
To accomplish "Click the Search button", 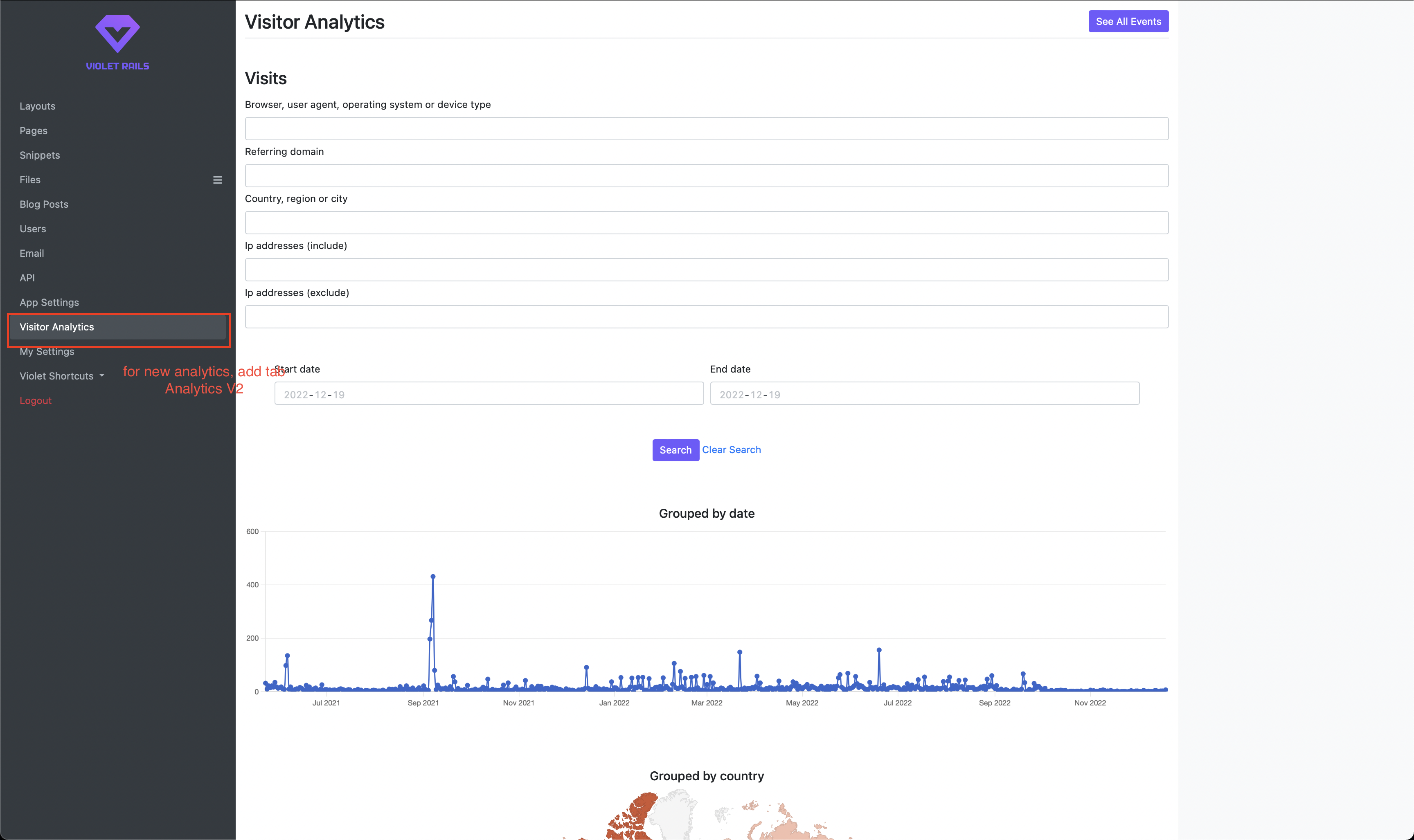I will 675,450.
